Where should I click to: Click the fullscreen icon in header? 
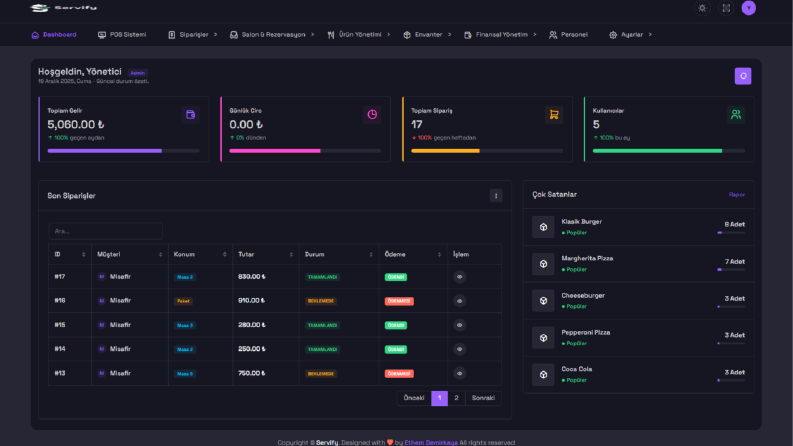[x=726, y=8]
